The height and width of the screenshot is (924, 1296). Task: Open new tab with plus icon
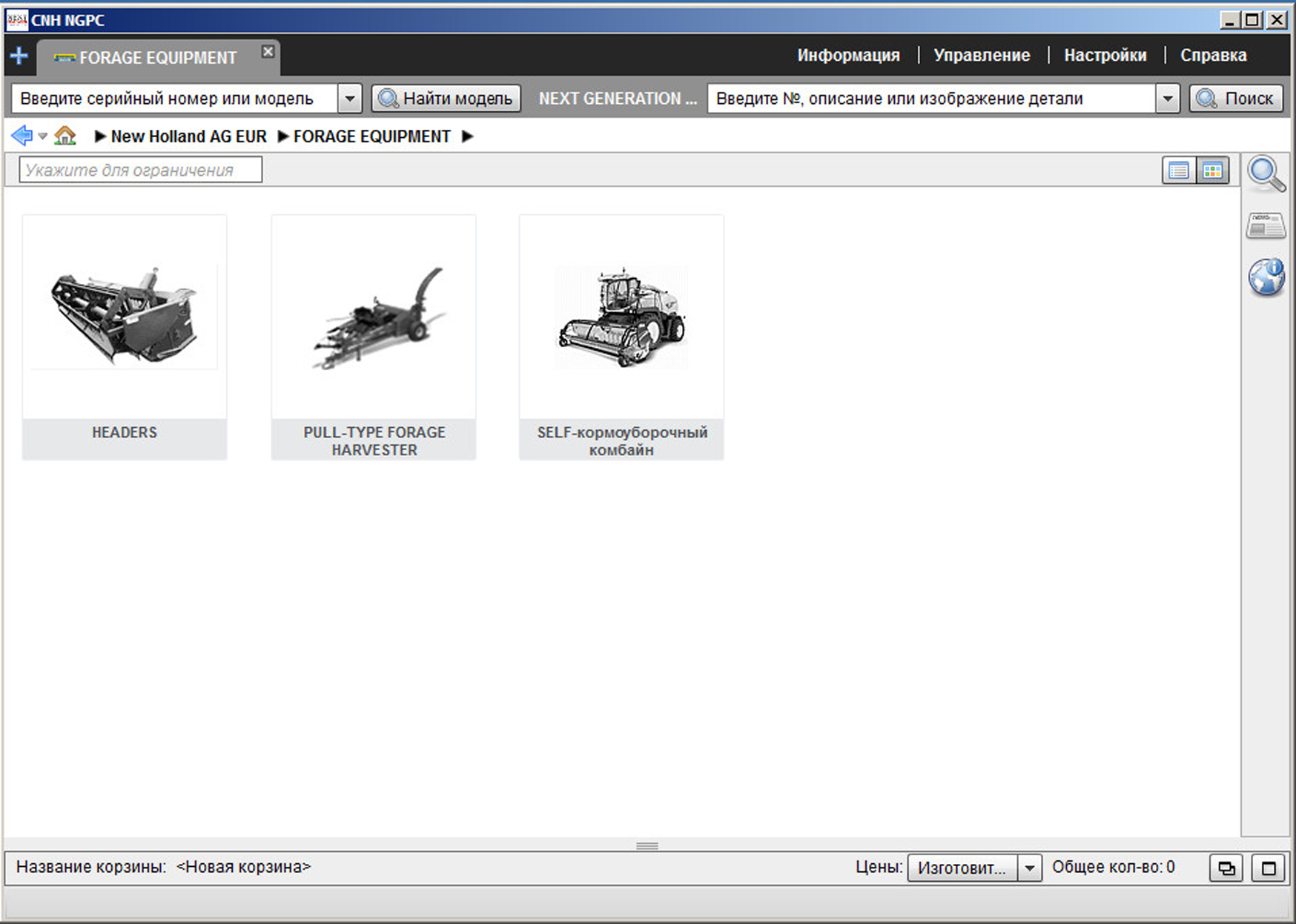(x=19, y=56)
